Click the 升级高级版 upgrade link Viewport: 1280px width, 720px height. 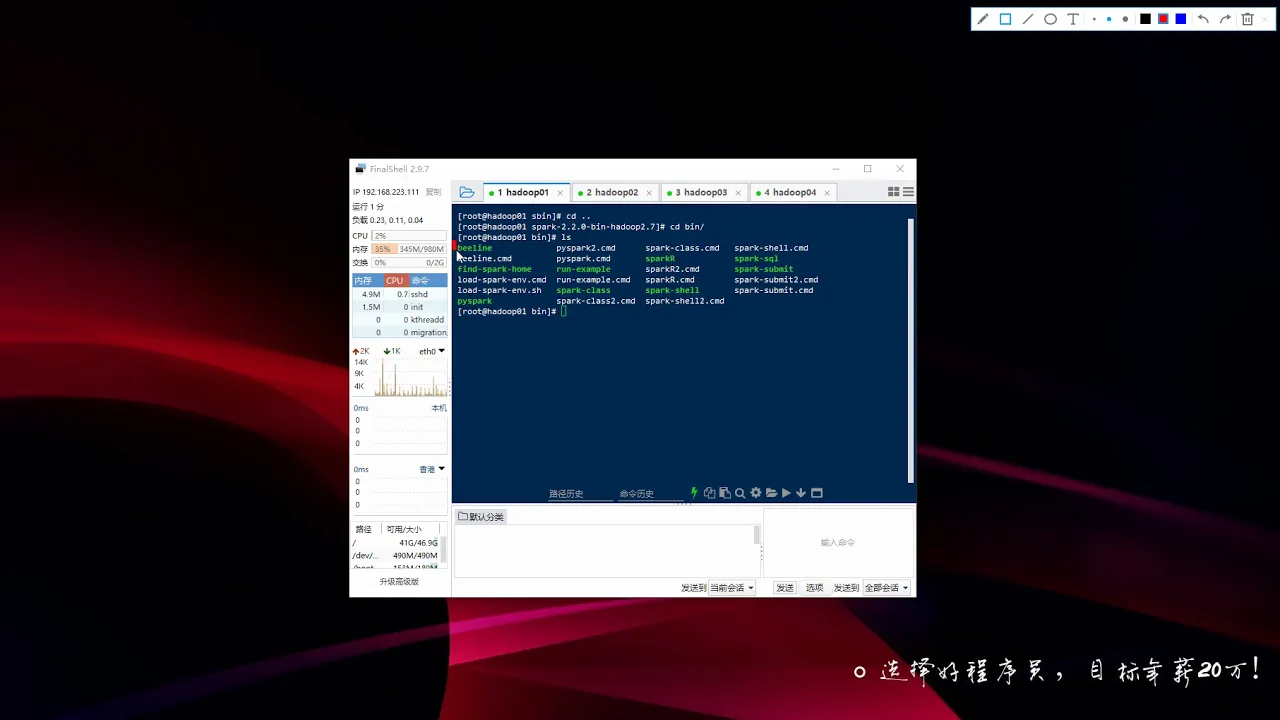399,582
